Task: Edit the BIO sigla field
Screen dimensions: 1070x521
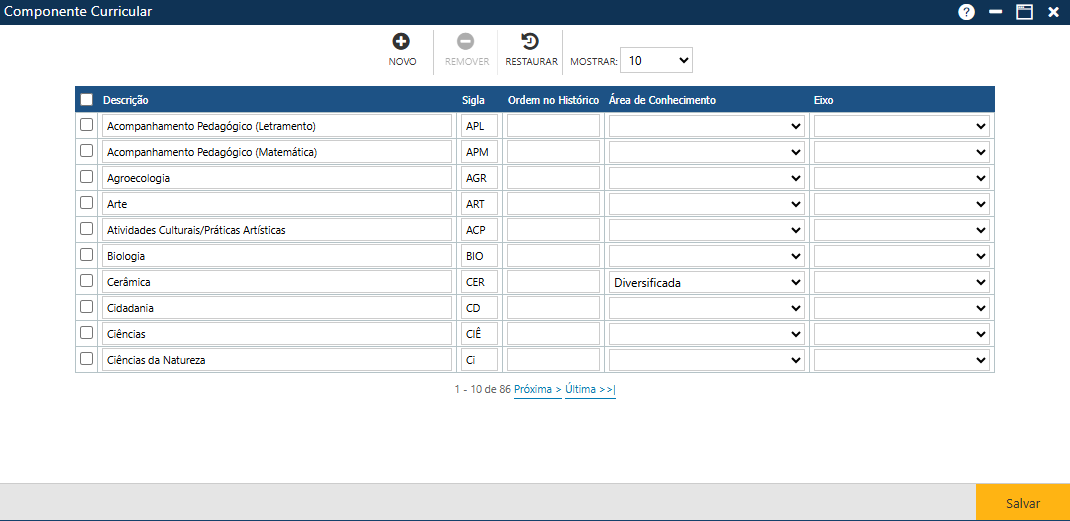Action: [480, 255]
